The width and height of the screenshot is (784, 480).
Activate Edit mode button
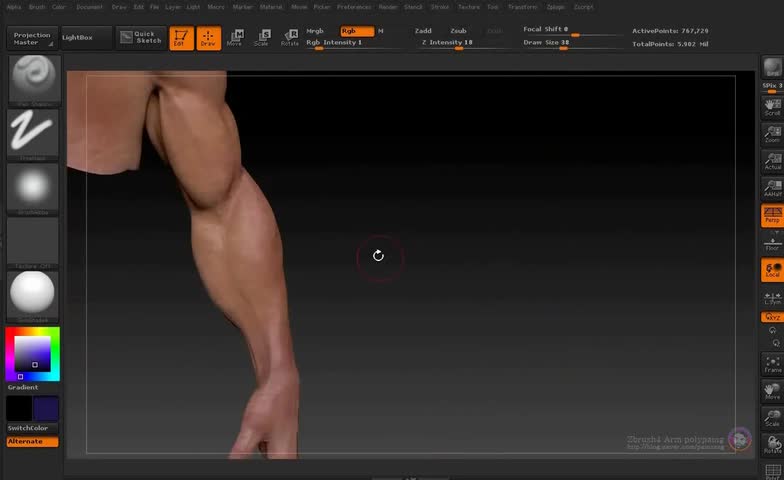(x=181, y=38)
